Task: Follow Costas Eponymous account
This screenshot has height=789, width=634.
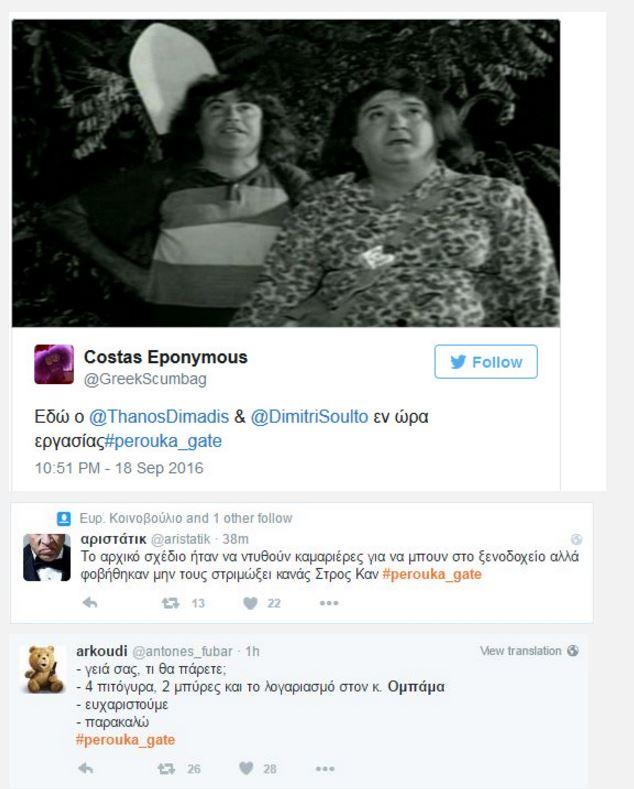Action: tap(486, 362)
